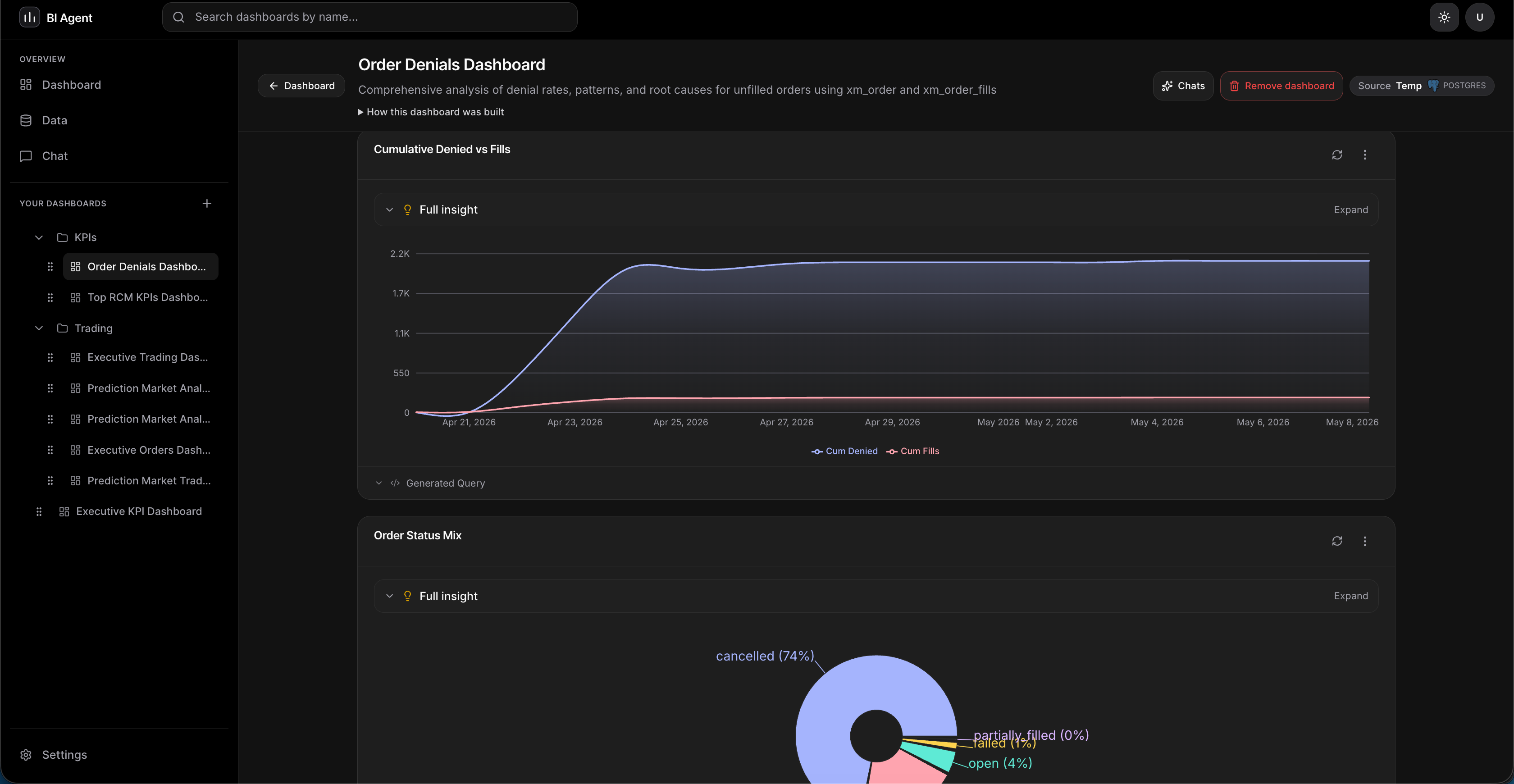The height and width of the screenshot is (784, 1514).
Task: Click the Search dashboards by name field
Action: (x=369, y=17)
